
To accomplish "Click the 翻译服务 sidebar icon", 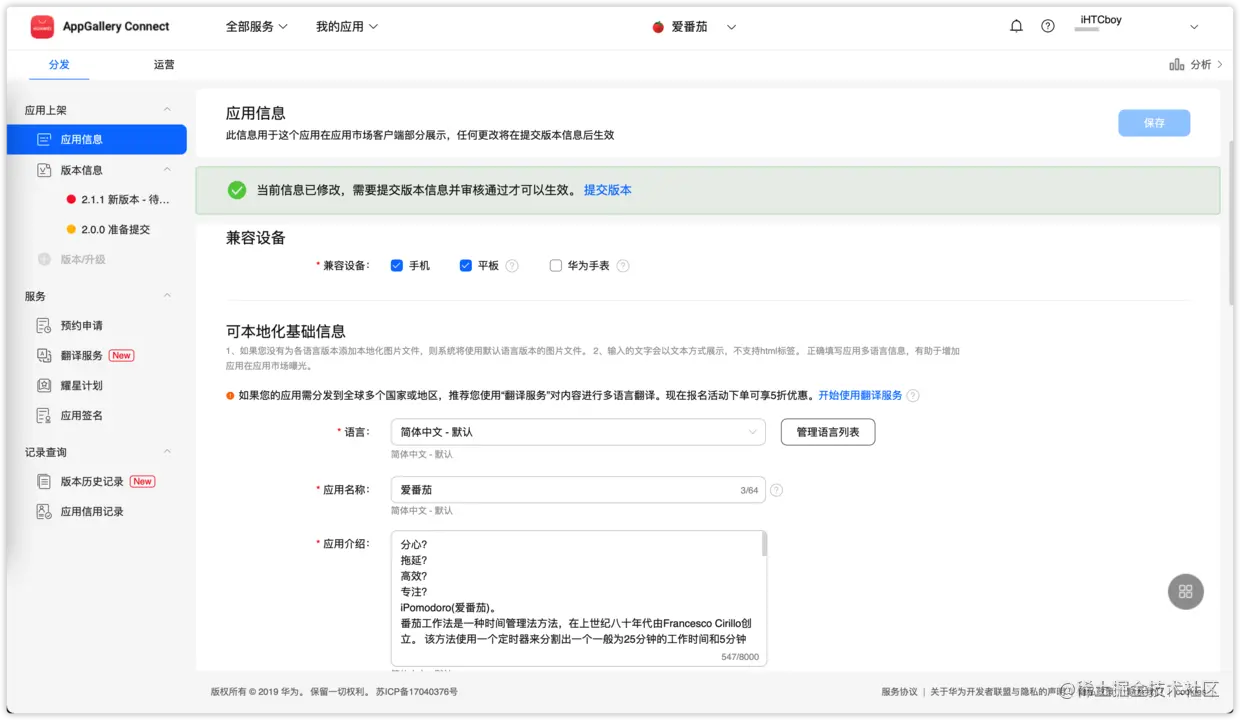I will pyautogui.click(x=44, y=356).
